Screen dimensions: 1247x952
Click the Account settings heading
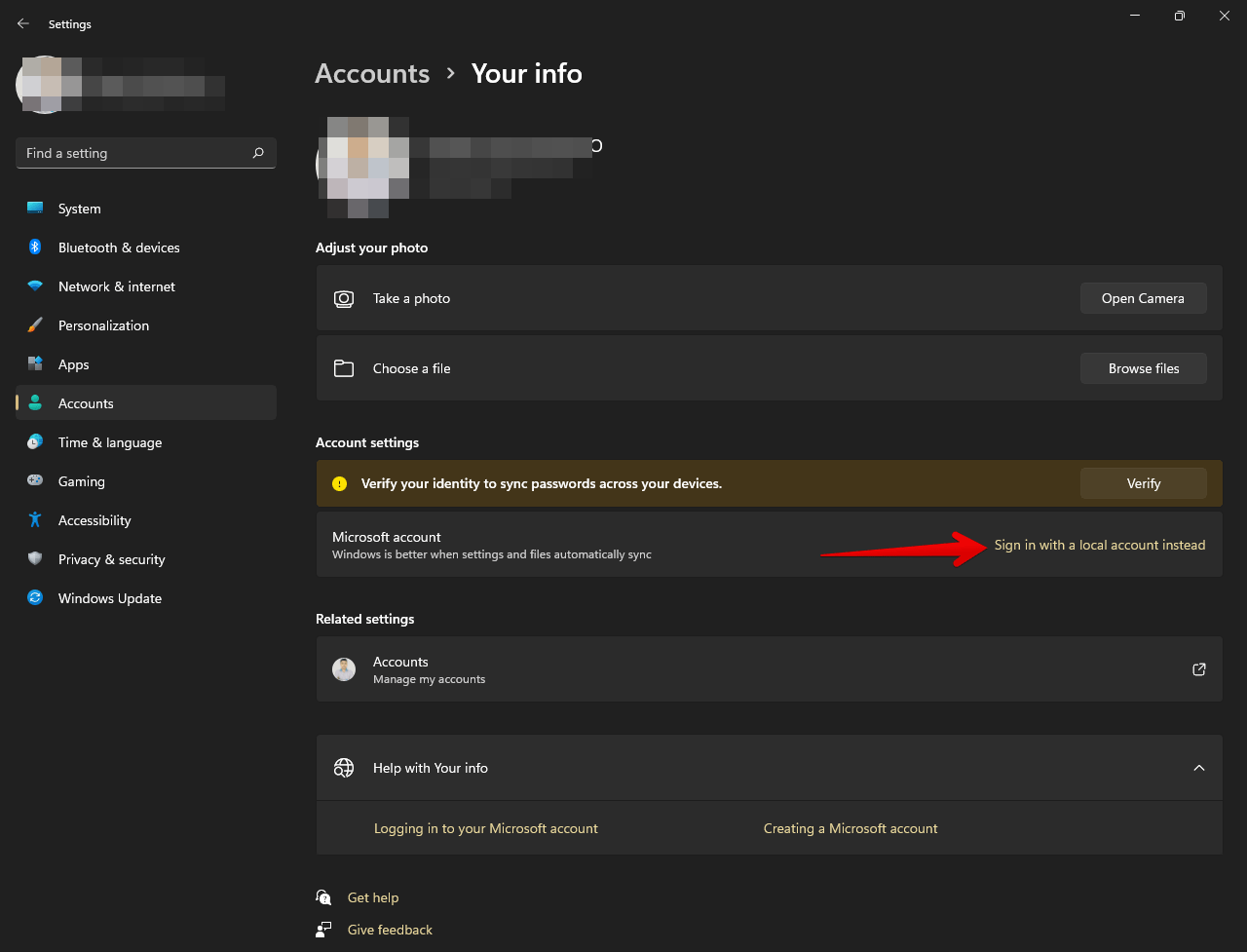point(367,442)
